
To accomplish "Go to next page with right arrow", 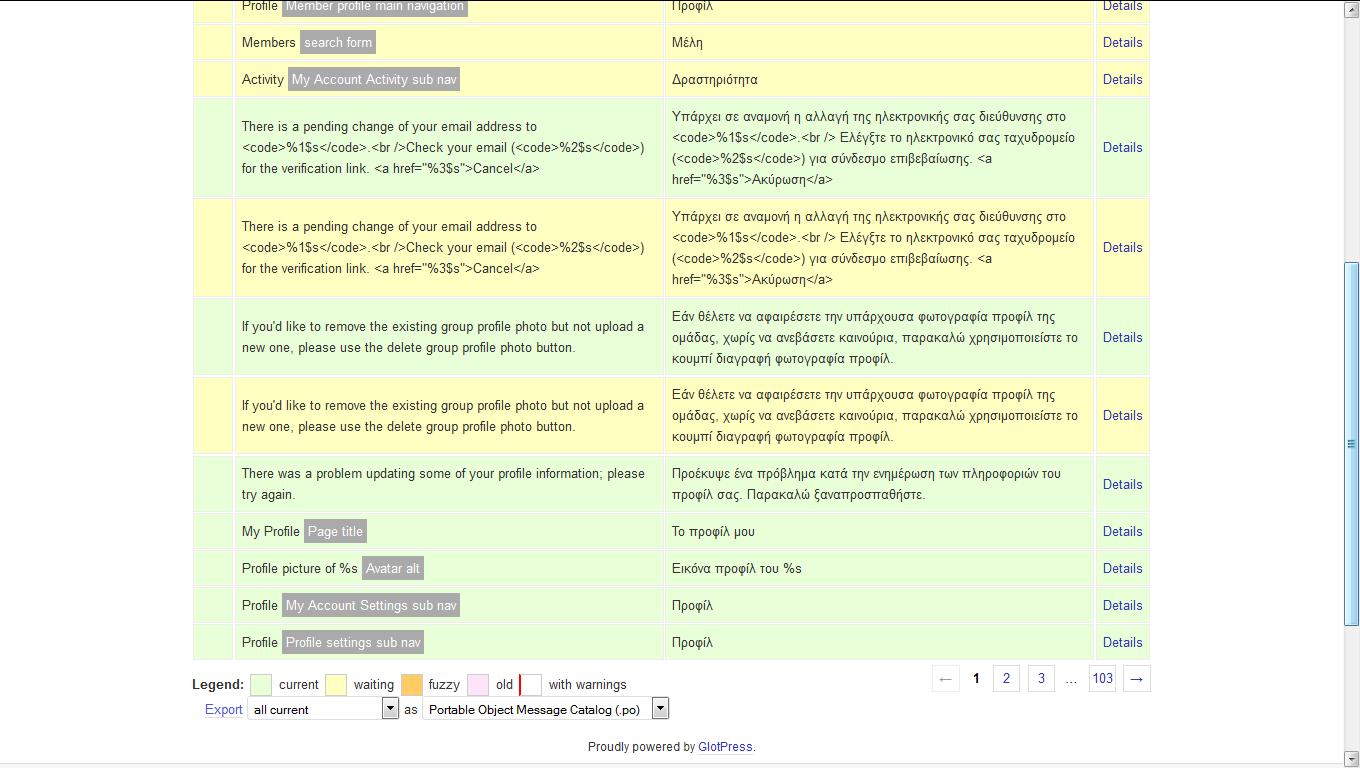I will [1136, 679].
